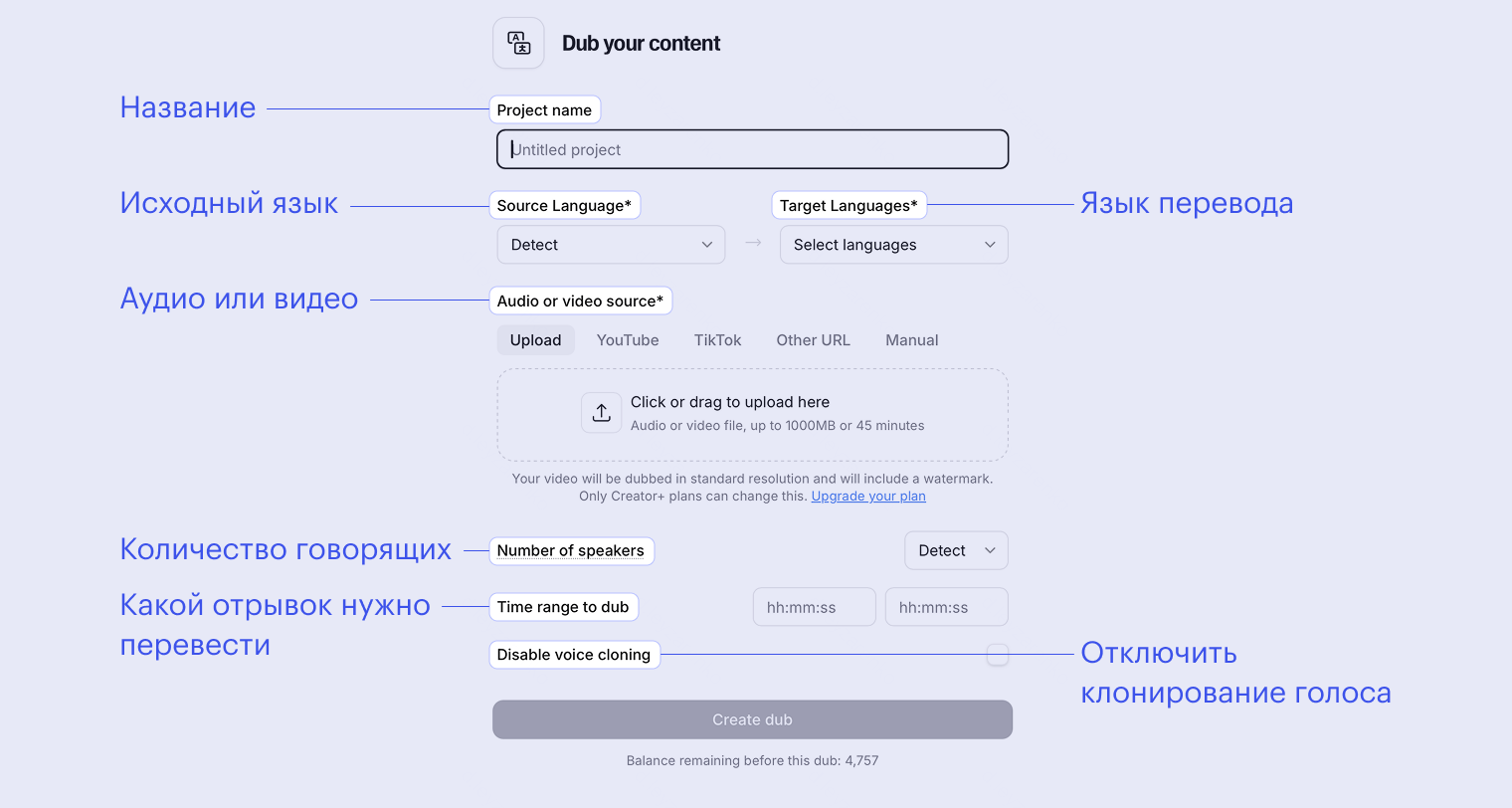This screenshot has width=1512, height=808.
Task: Click the chevron on the Detect source language
Action: (707, 244)
